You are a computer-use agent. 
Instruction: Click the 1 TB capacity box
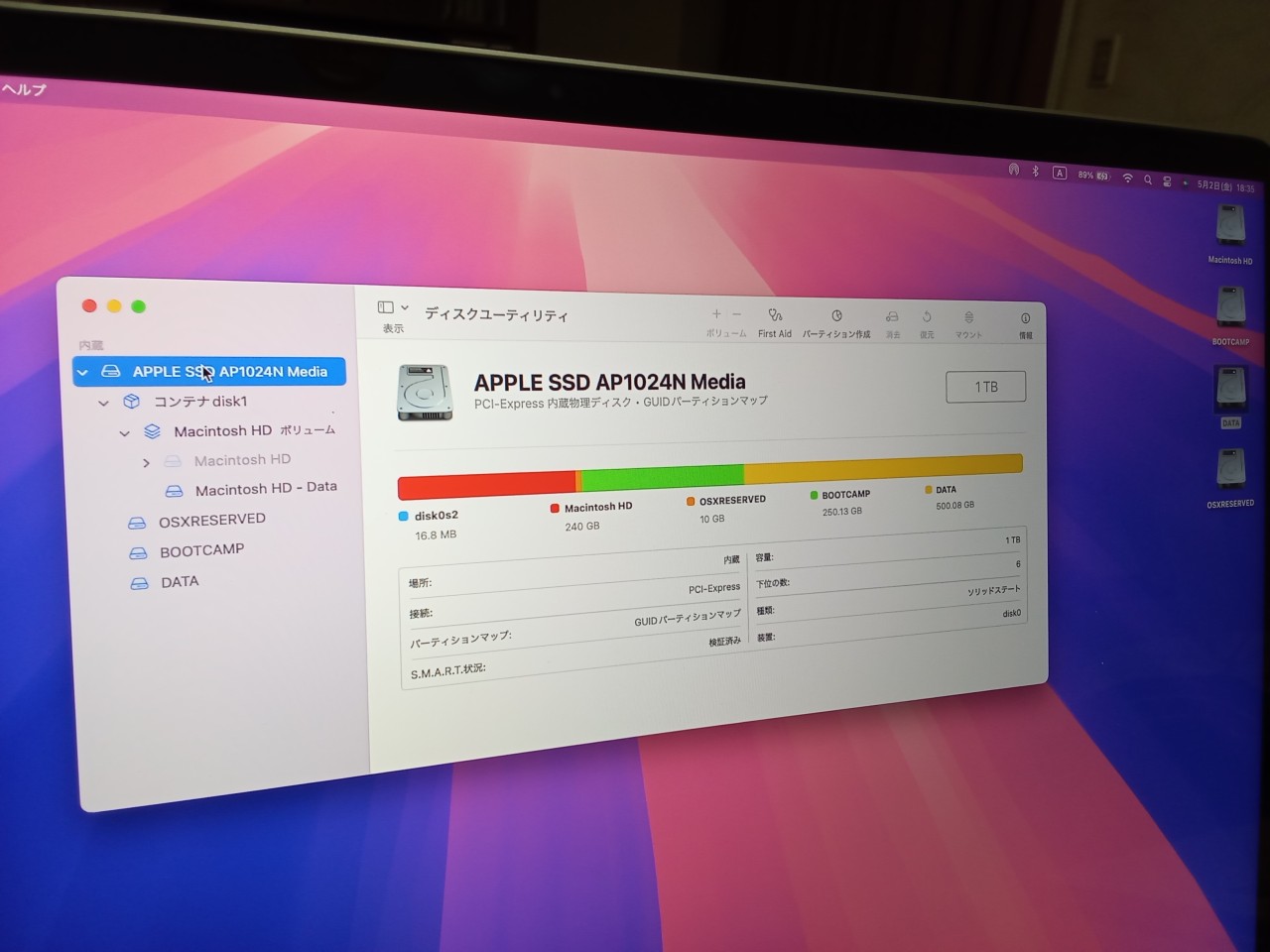tap(985, 387)
